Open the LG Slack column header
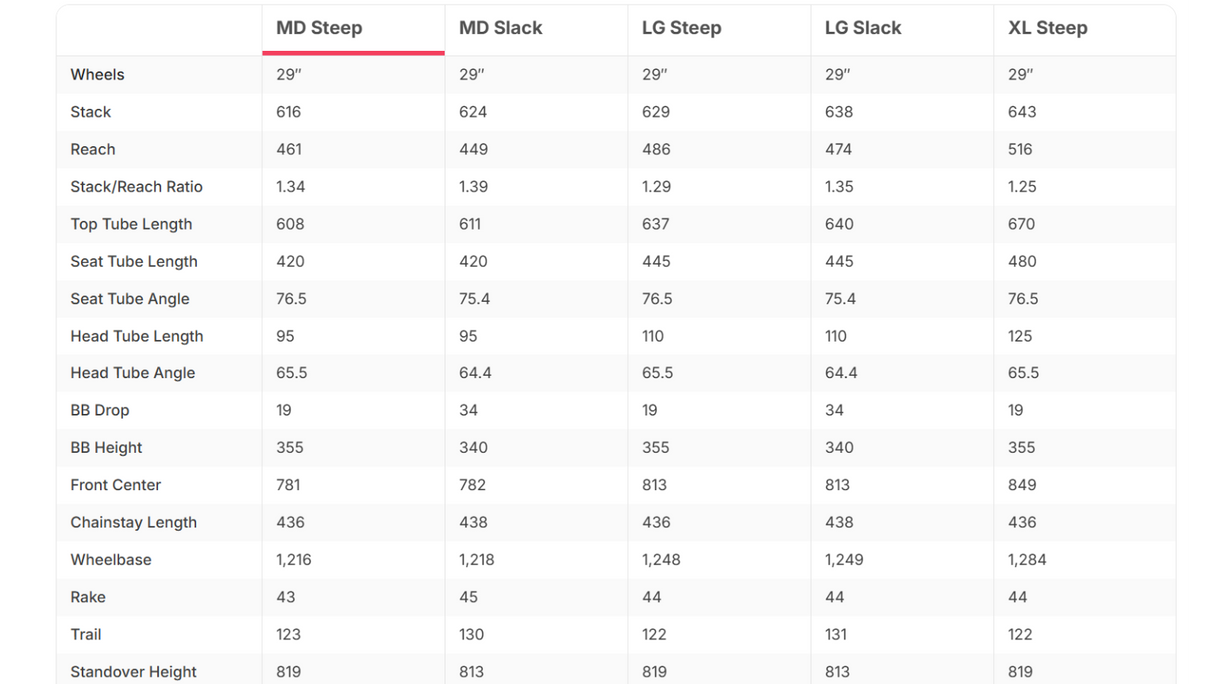Image resolution: width=1214 pixels, height=684 pixels. 902,29
